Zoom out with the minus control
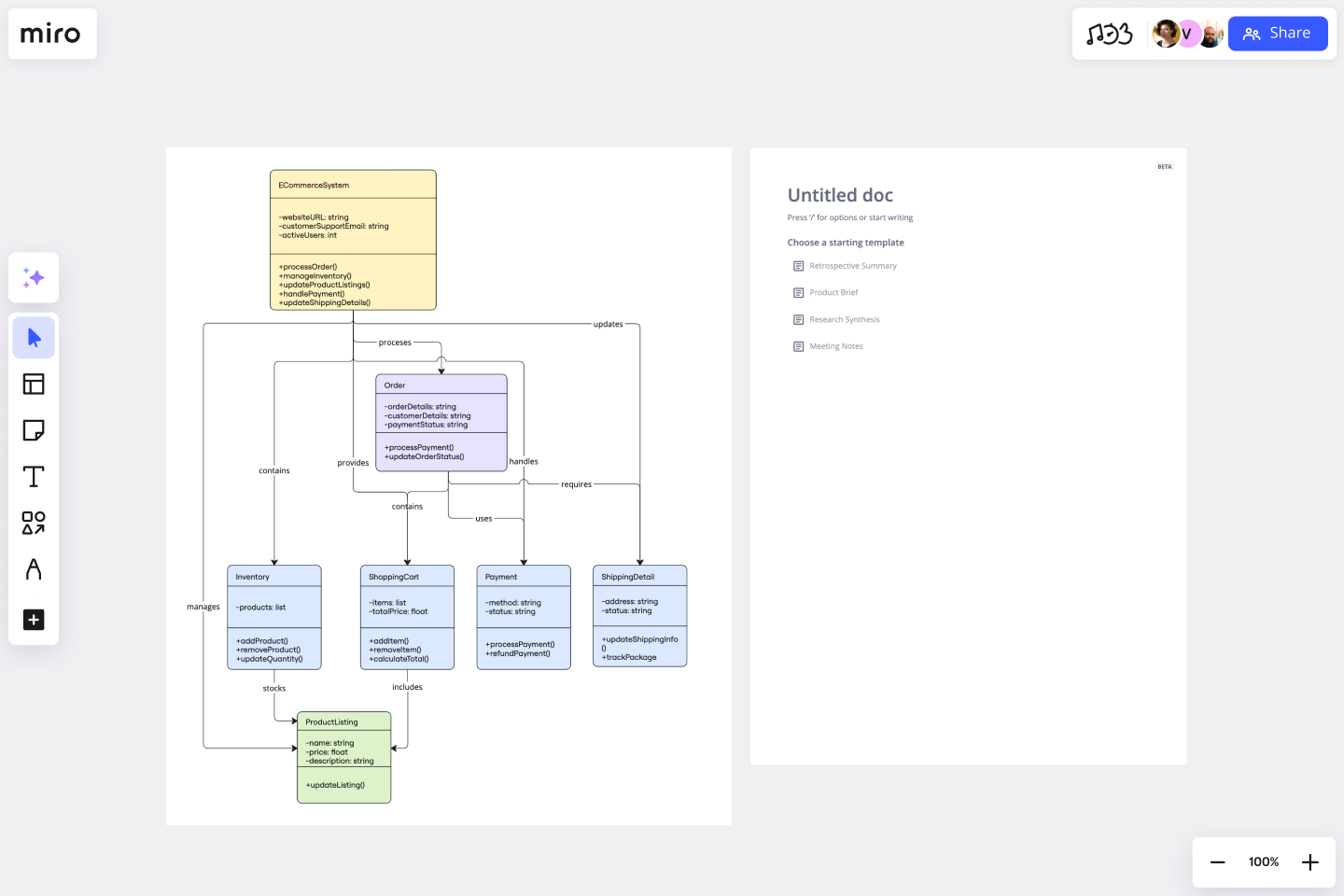Screen dimensions: 1344x896 coord(1217,861)
